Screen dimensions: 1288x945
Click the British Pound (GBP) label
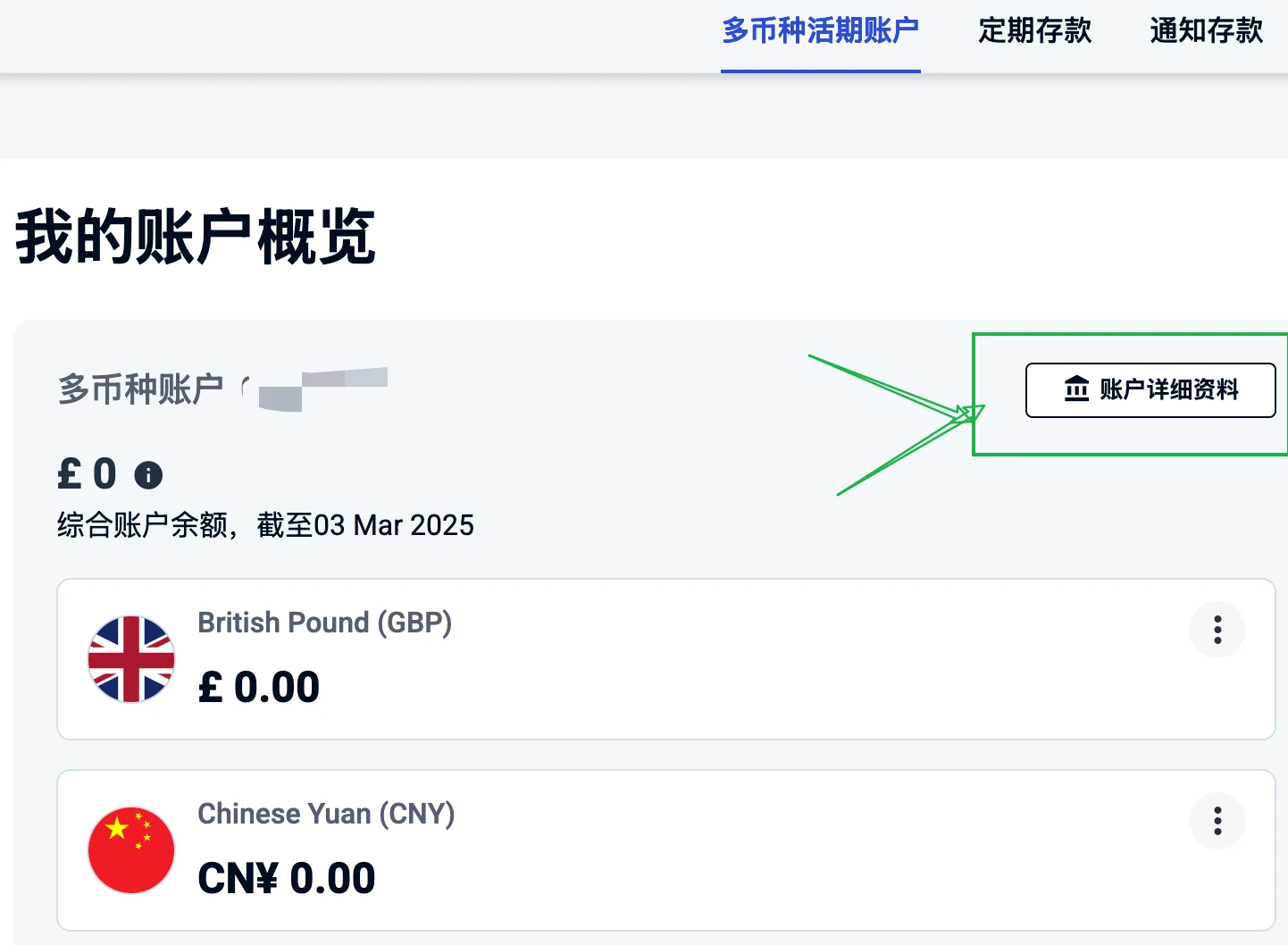[325, 623]
